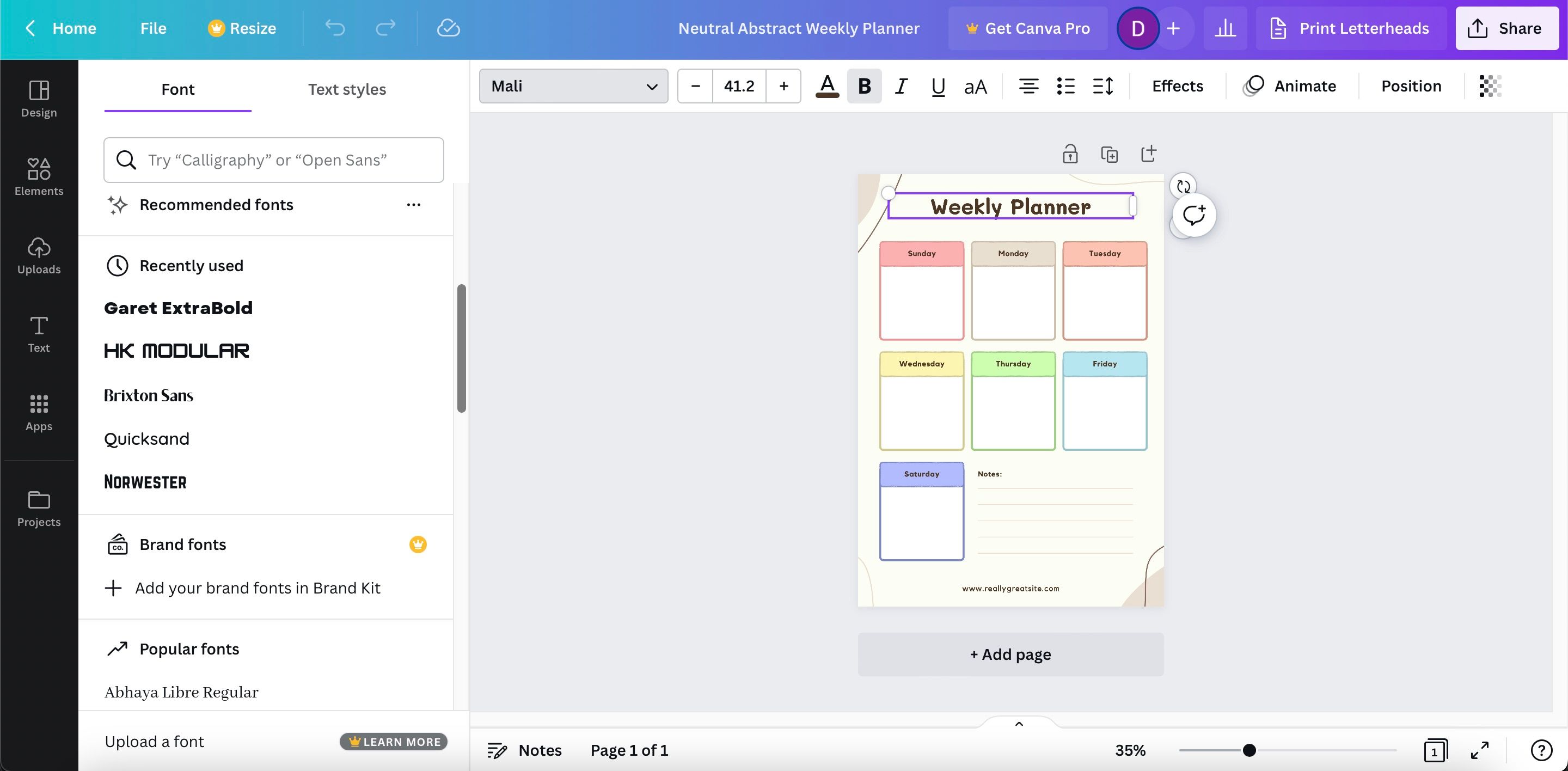Screen dimensions: 1568x771
Task: Switch to the Text styles tab
Action: pos(347,89)
